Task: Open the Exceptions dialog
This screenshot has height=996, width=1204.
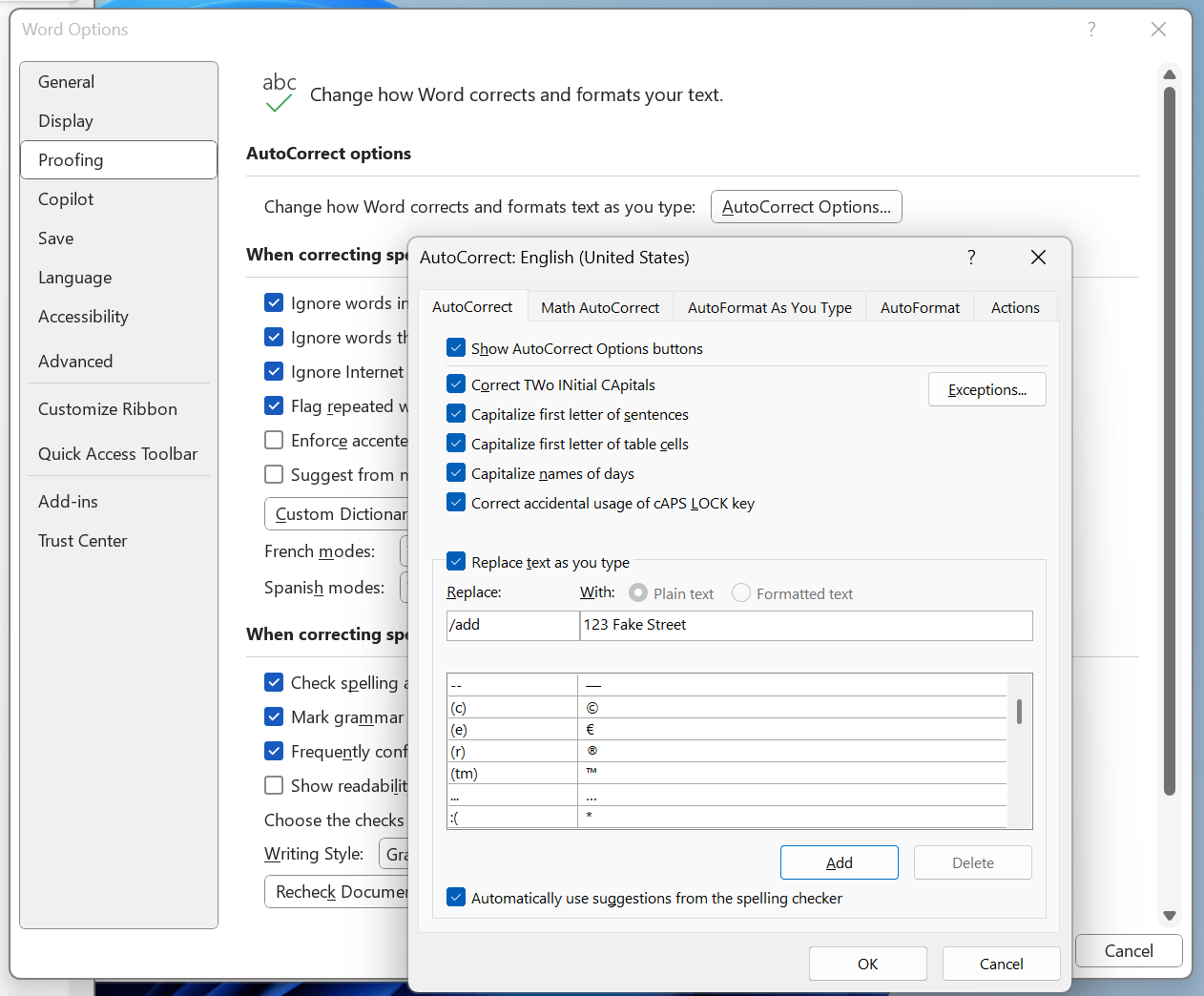Action: [x=986, y=389]
